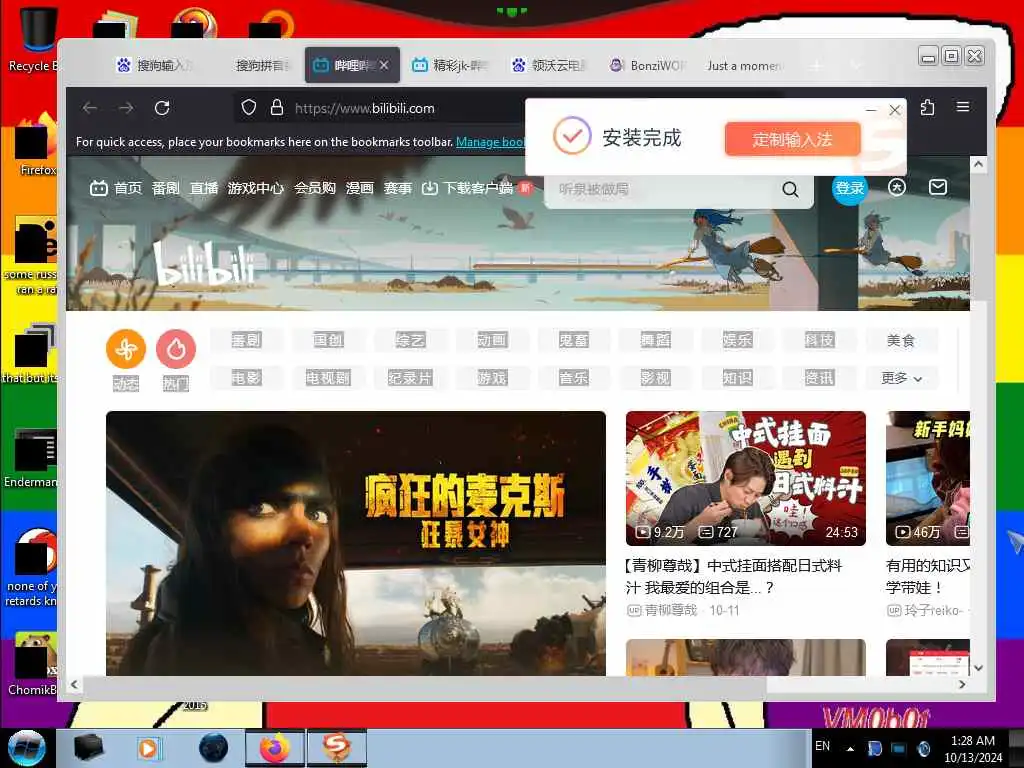1024x768 pixels.
Task: Open the Manage bookmarks link
Action: [490, 142]
